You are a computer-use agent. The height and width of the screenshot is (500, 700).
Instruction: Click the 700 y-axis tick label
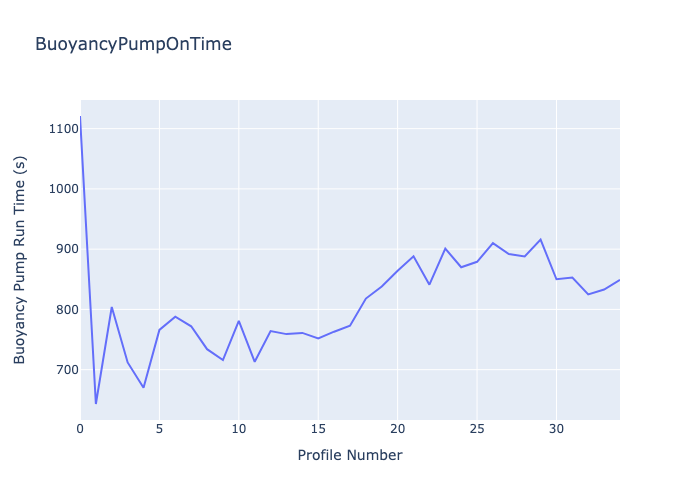click(x=66, y=370)
